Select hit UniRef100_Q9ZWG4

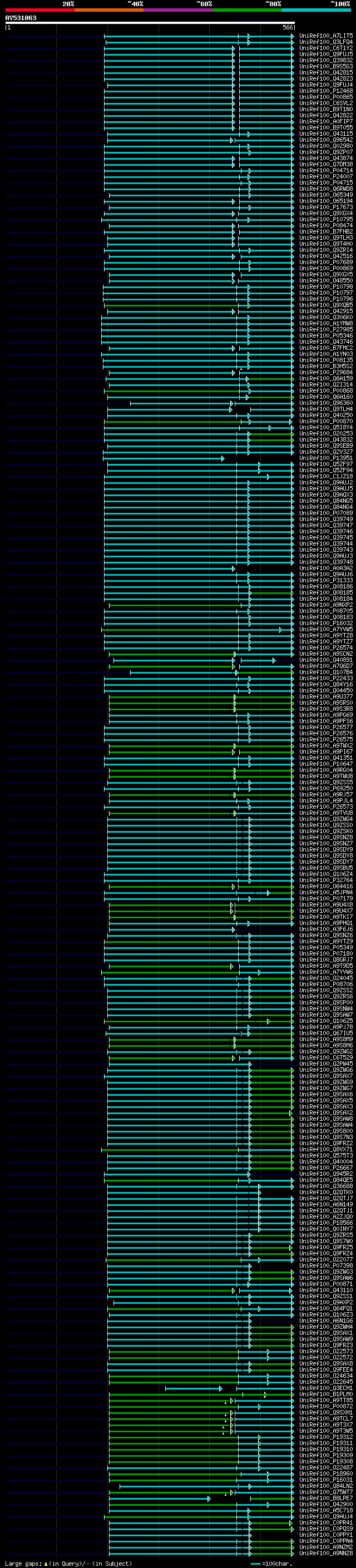pos(326,819)
